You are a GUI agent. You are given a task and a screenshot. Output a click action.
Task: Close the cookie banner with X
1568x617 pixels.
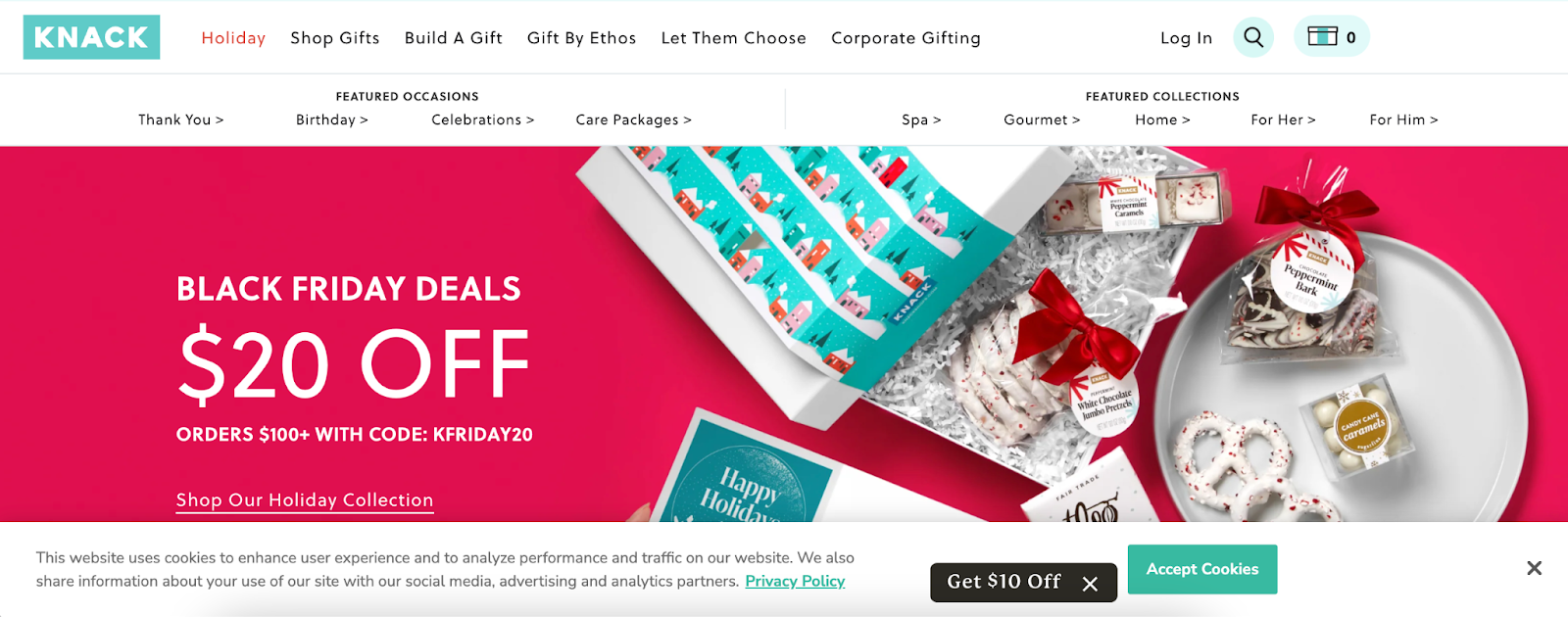(x=1534, y=568)
